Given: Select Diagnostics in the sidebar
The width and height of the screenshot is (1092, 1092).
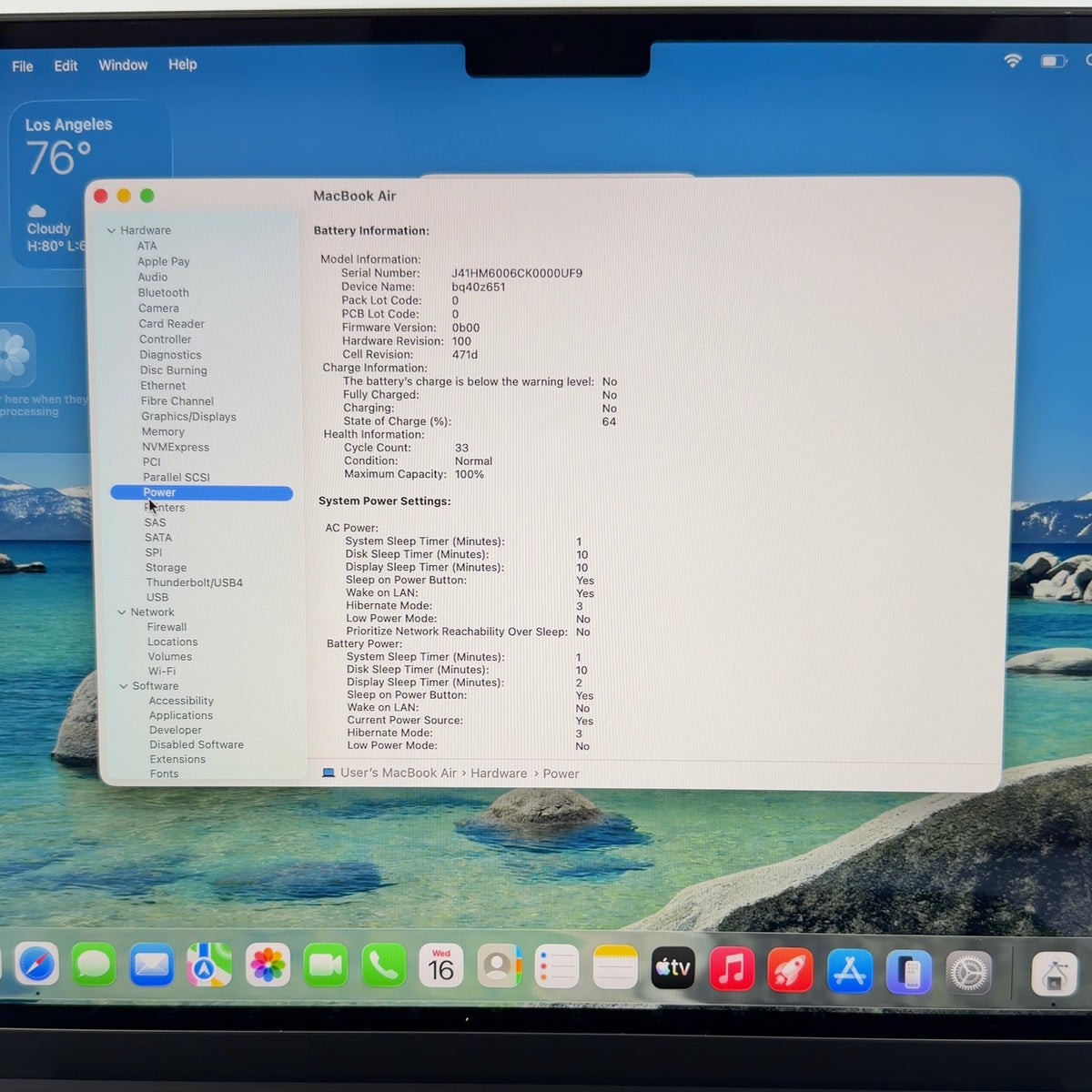Looking at the screenshot, I should 171,355.
